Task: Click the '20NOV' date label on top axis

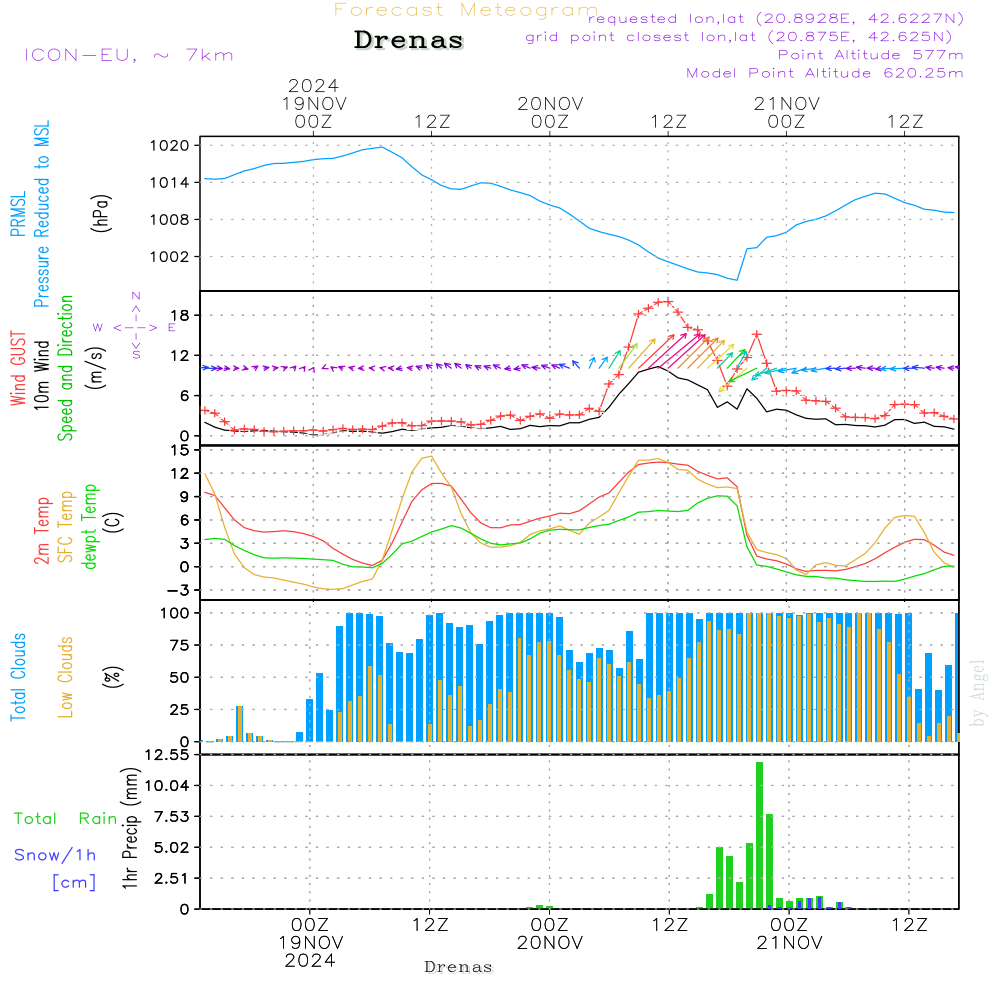Action: tap(549, 104)
